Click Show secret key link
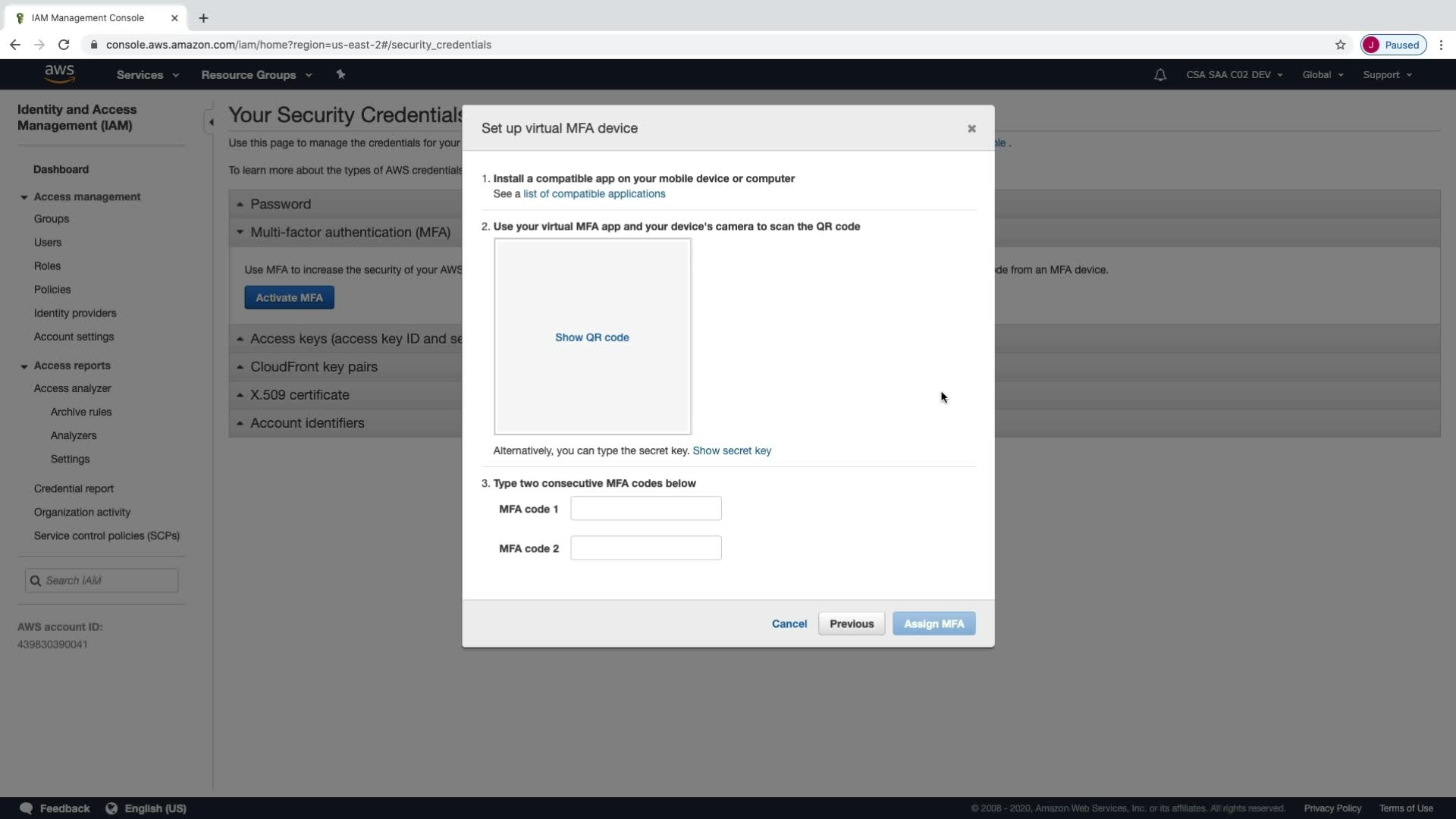The image size is (1456, 819). tap(731, 450)
